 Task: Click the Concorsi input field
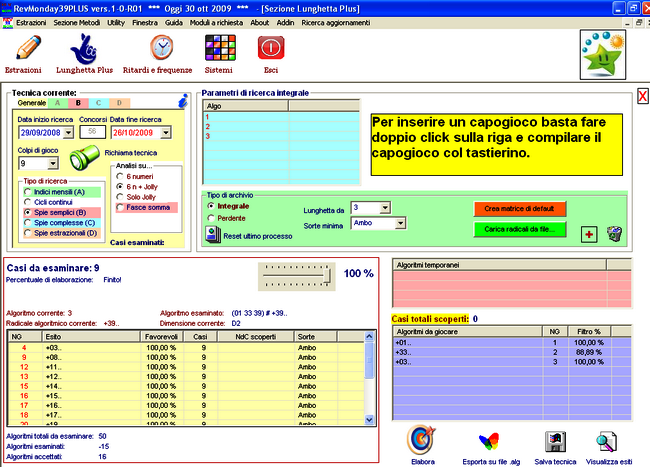92,132
